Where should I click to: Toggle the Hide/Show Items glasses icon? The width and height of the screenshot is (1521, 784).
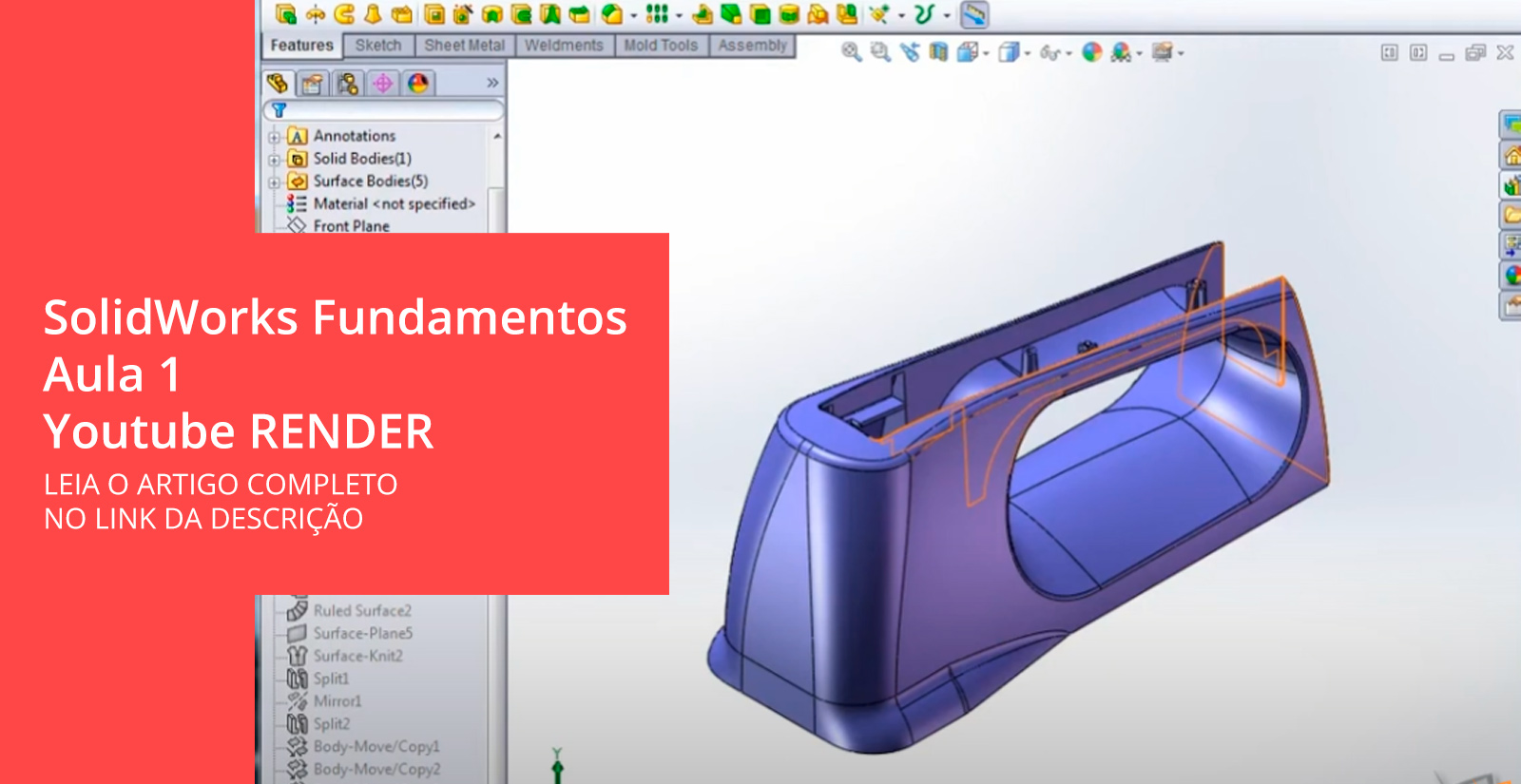[x=1049, y=53]
